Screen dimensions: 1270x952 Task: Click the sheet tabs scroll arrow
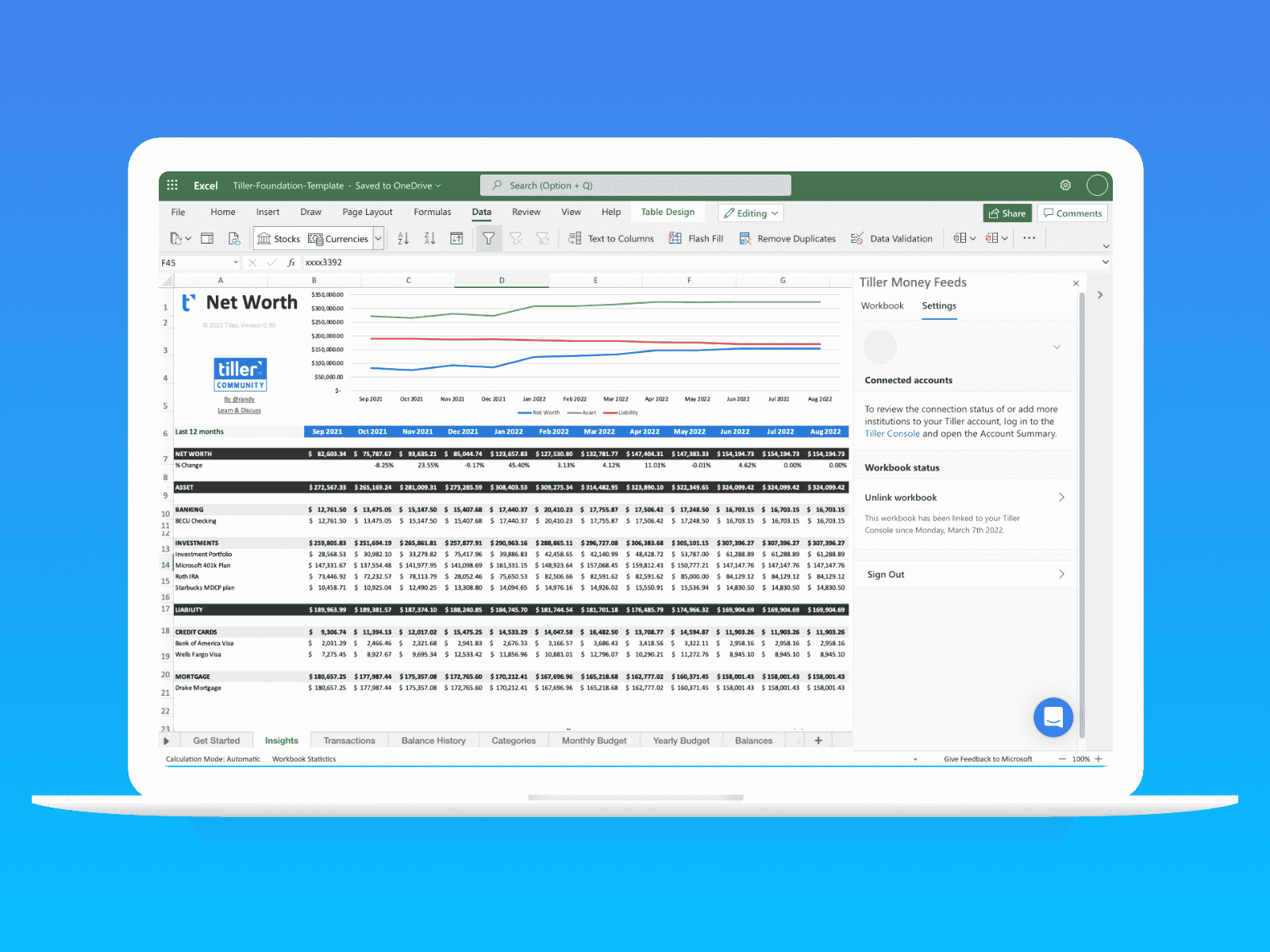tap(166, 741)
